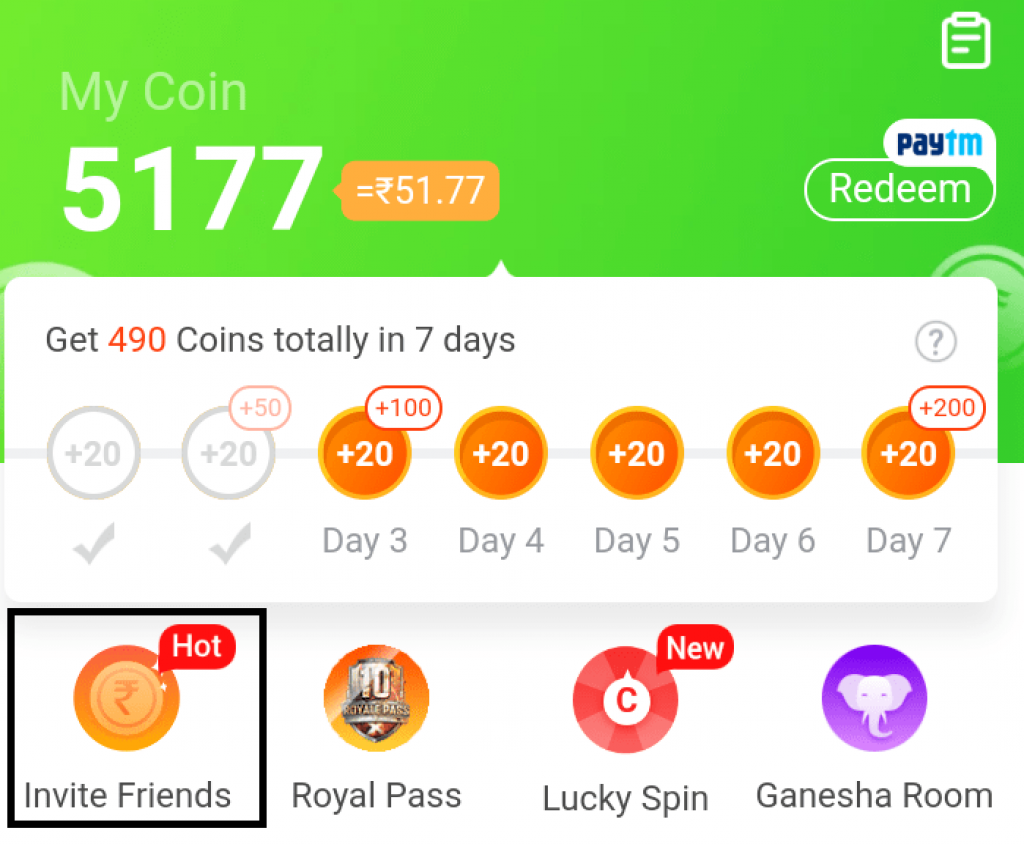Open the help question mark icon
The image size is (1024, 844).
click(936, 341)
